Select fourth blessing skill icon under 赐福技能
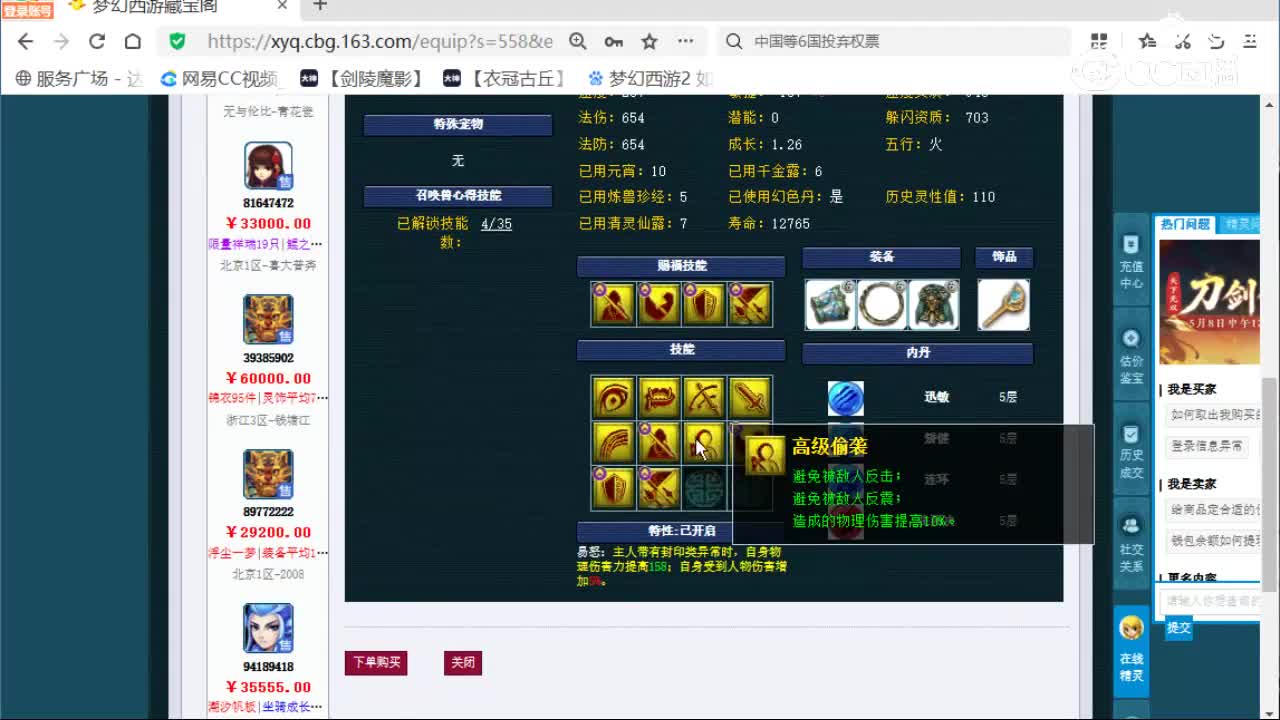Image resolution: width=1280 pixels, height=720 pixels. tap(750, 304)
